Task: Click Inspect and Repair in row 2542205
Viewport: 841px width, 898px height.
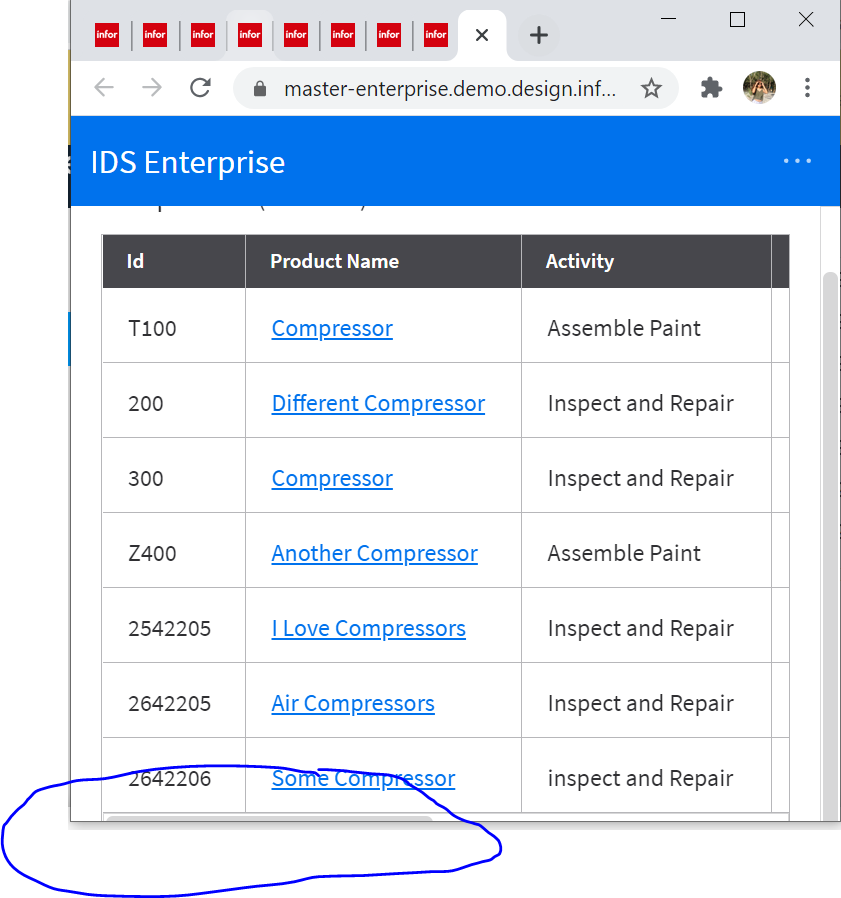Action: pos(640,629)
